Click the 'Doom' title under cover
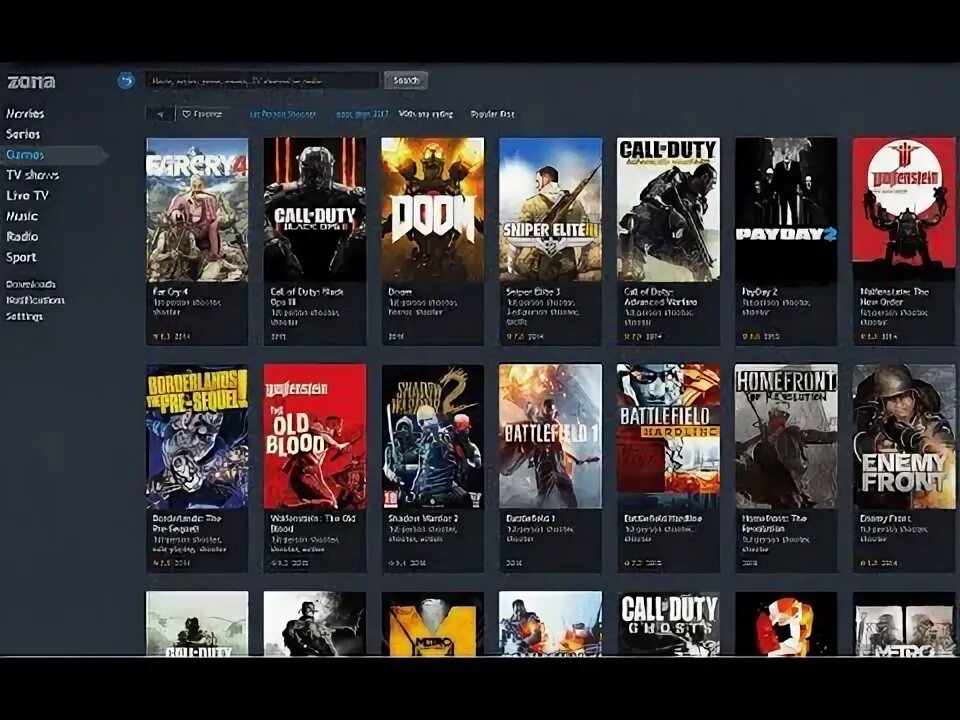 pyautogui.click(x=400, y=292)
